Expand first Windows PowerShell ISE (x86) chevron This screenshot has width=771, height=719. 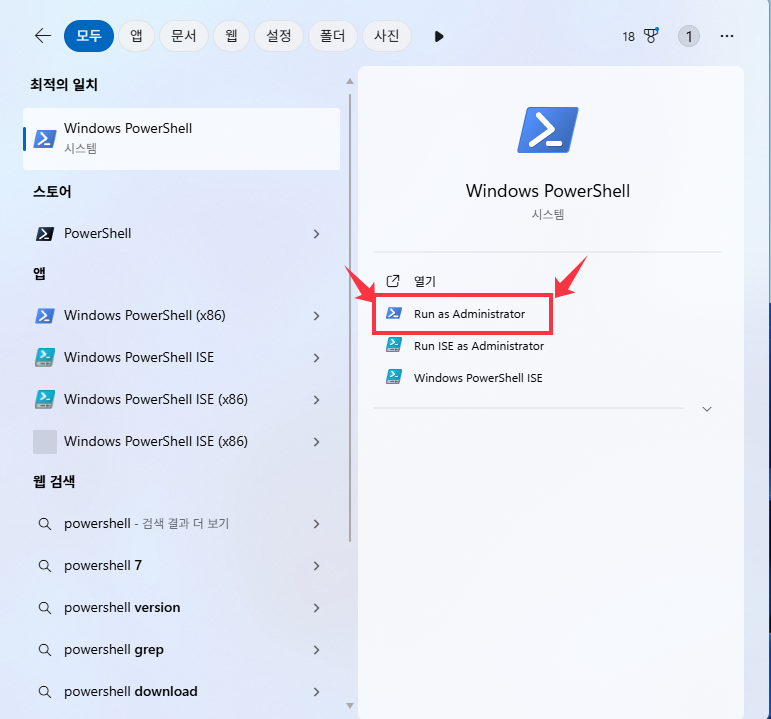317,400
